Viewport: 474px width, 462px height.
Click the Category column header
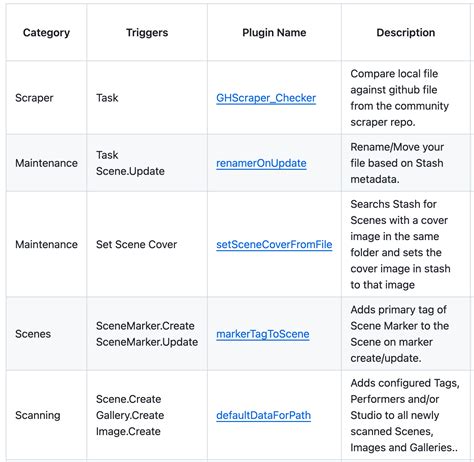46,33
